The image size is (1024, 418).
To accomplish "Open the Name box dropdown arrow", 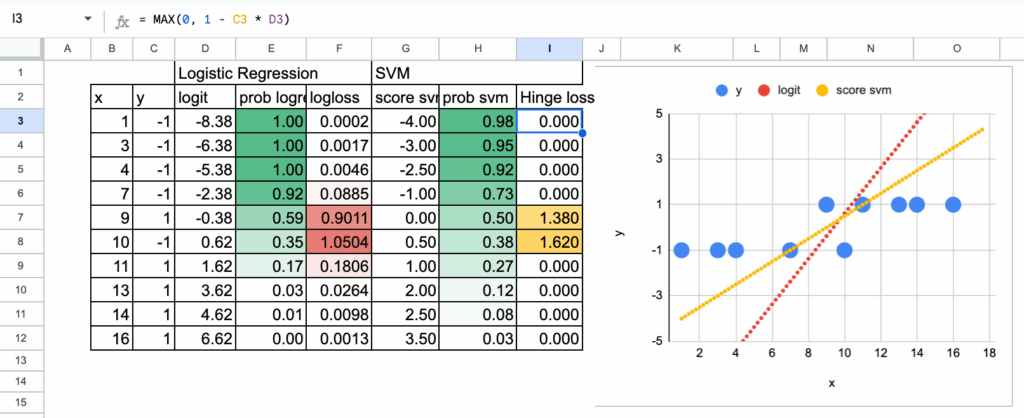I will [x=88, y=20].
